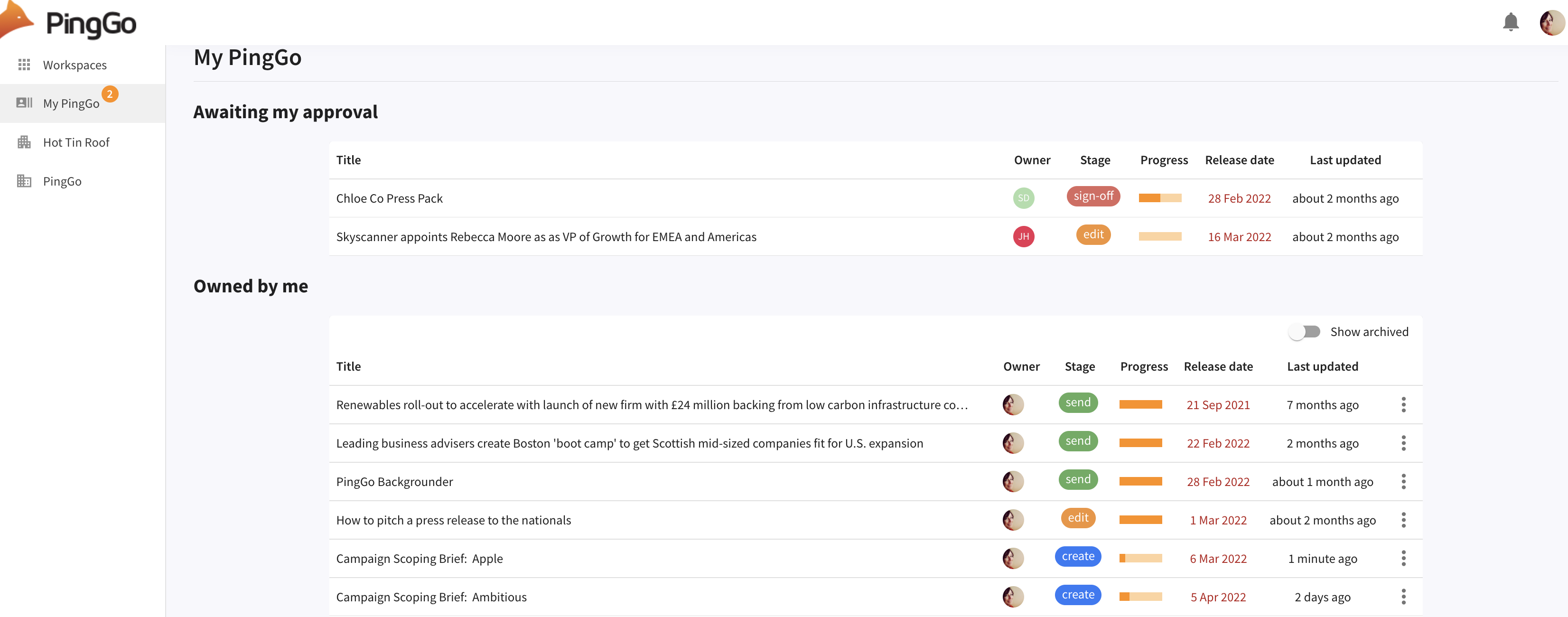Viewport: 1568px width, 617px height.
Task: Click the JH owner avatar on Skyscanner row
Action: [x=1024, y=237]
